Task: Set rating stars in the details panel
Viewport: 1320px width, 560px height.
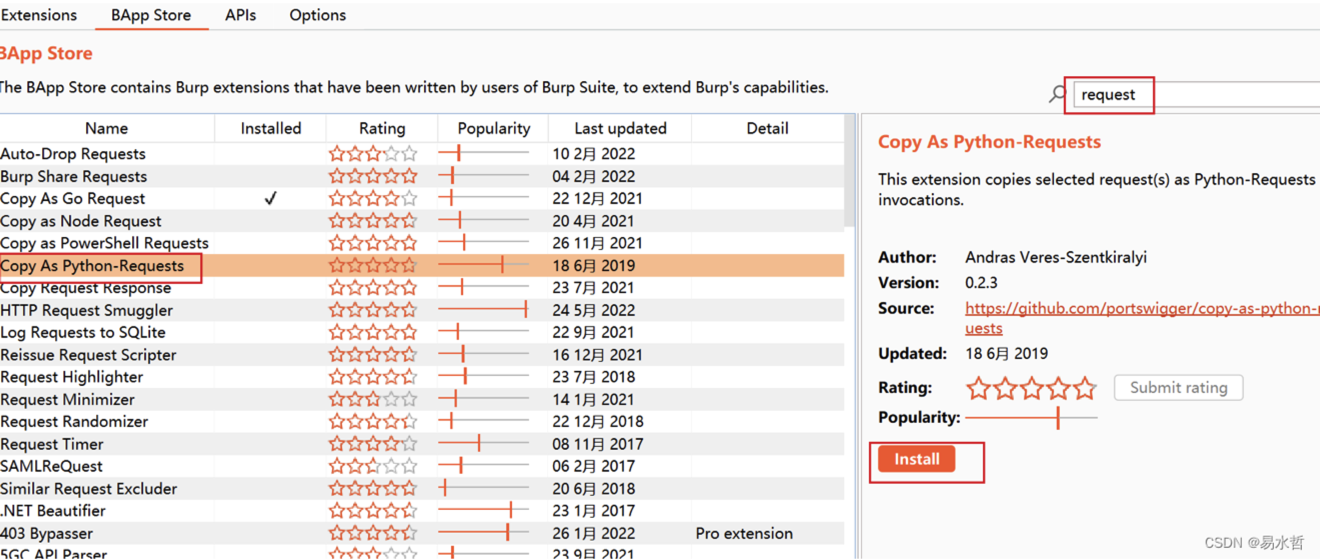Action: pyautogui.click(x=1031, y=388)
